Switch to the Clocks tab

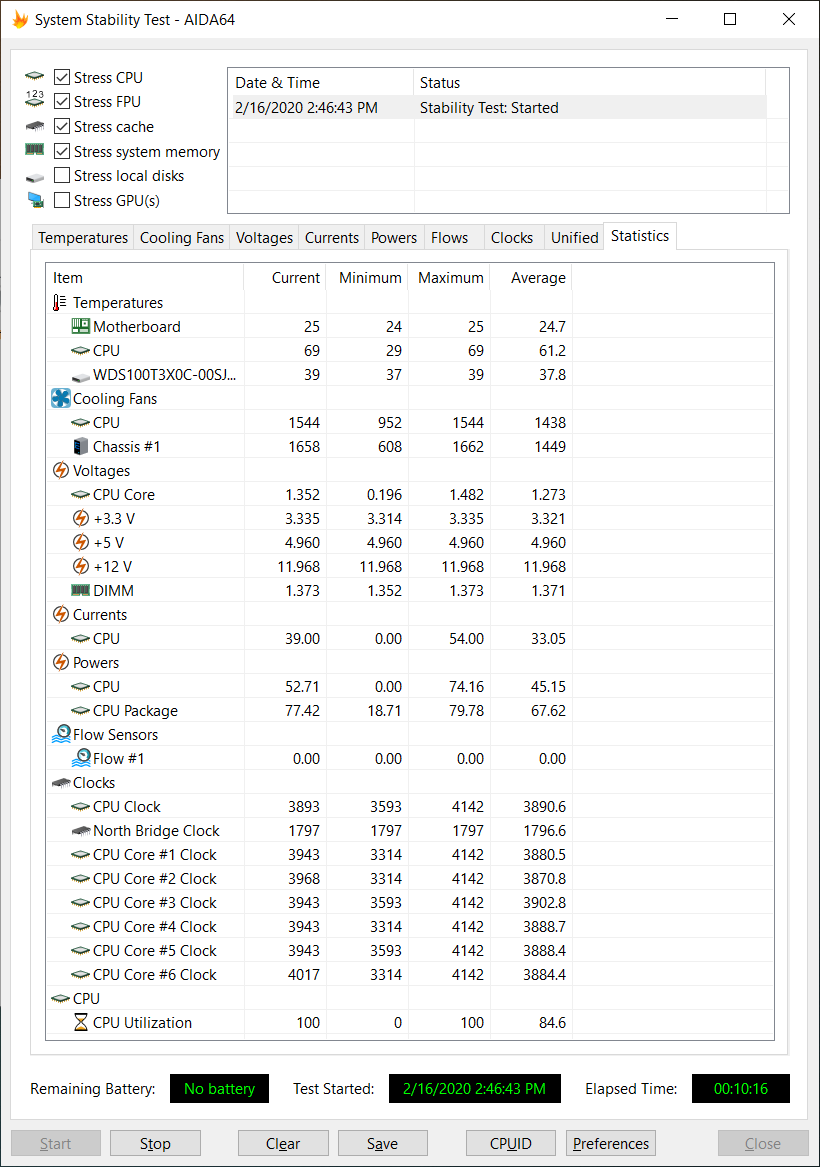(512, 237)
